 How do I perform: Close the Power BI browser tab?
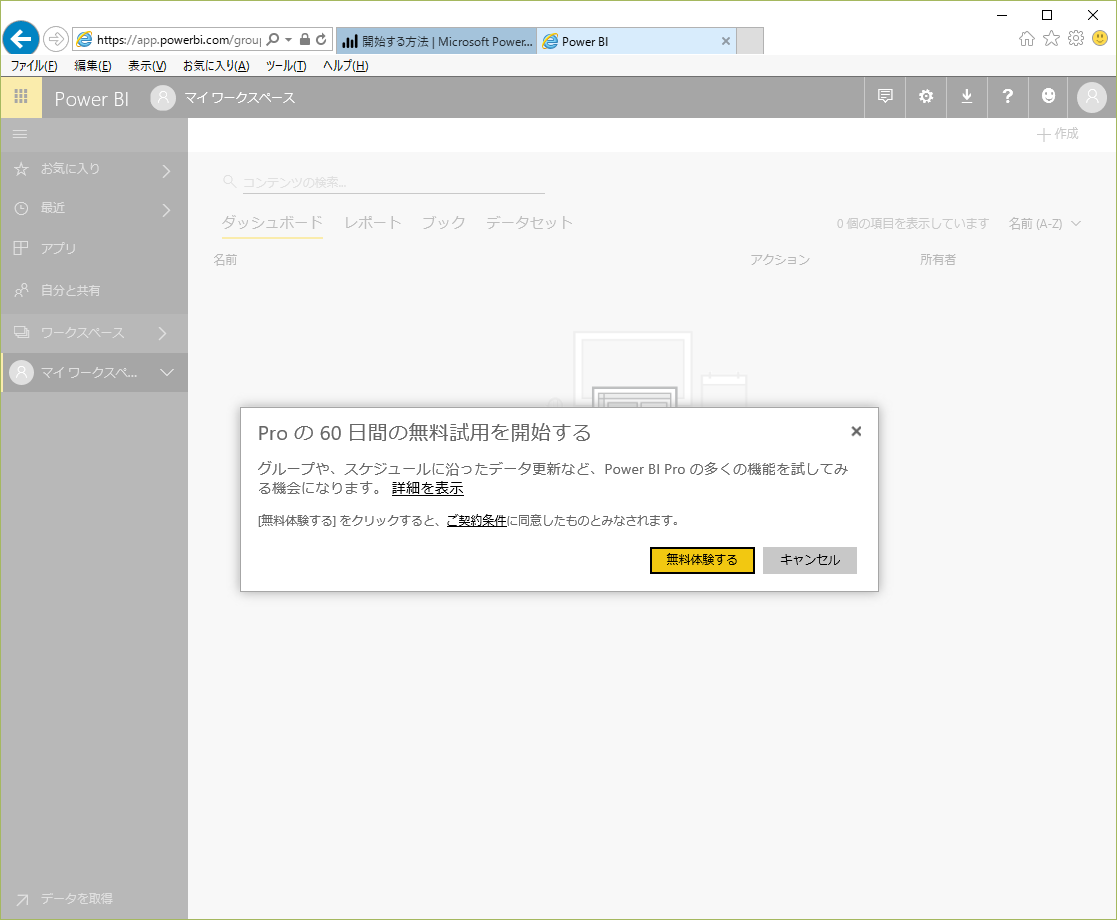pos(725,41)
